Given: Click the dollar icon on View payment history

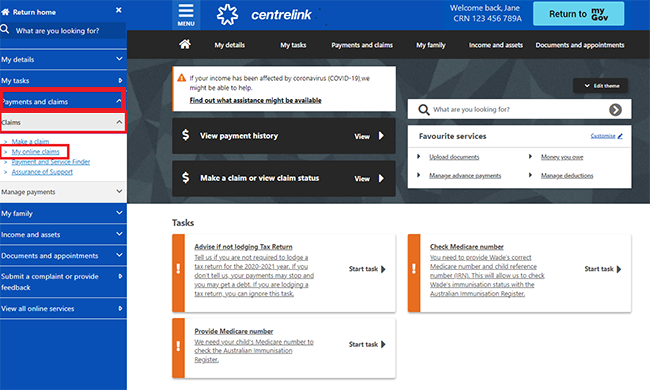Looking at the screenshot, I should coord(186,135).
